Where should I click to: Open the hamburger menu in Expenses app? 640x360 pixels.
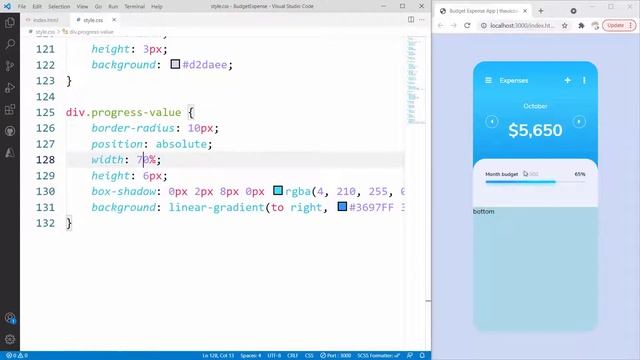pyautogui.click(x=488, y=80)
